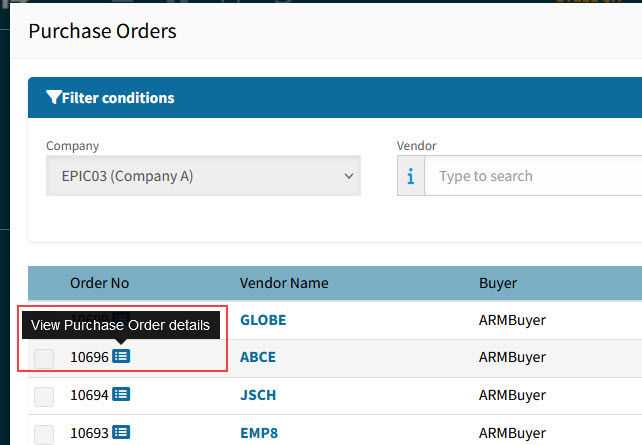The height and width of the screenshot is (445, 642).
Task: Open details icon for order 10696
Action: point(121,356)
